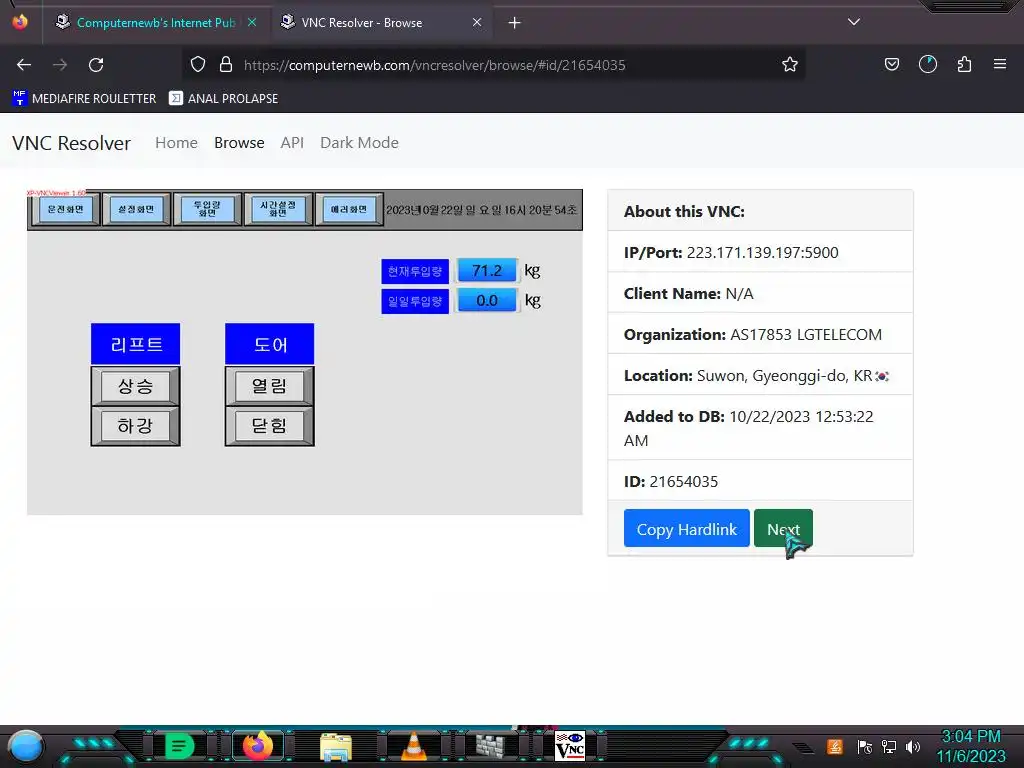The width and height of the screenshot is (1024, 768).
Task: Click the 운전화면 button in VNC preview
Action: [65, 209]
